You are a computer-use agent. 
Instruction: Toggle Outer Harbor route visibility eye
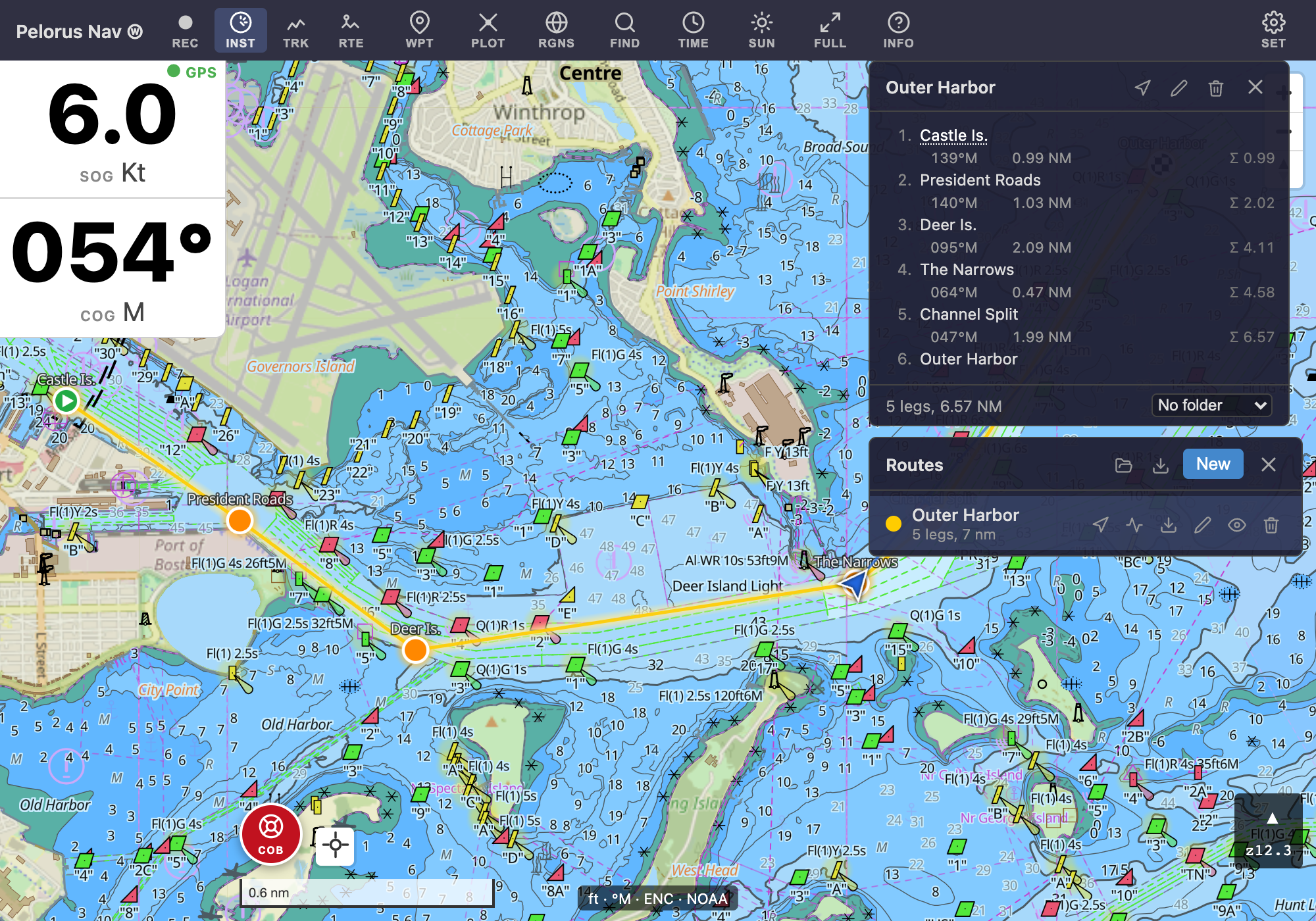click(1237, 524)
